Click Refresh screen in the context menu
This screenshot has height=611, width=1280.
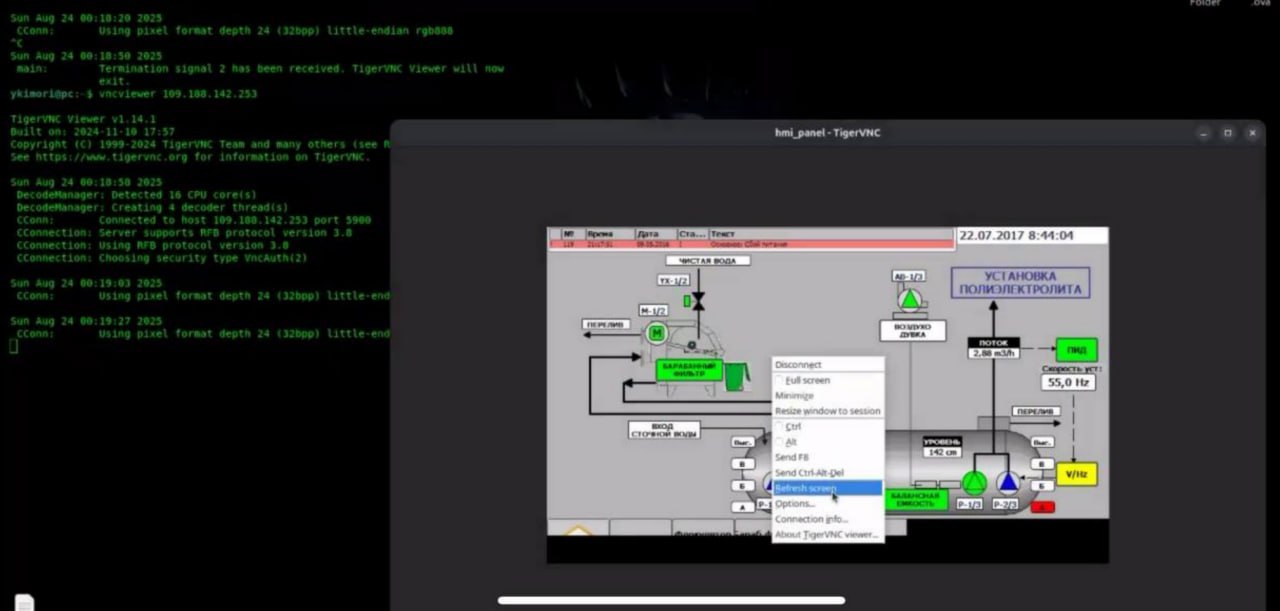point(828,488)
